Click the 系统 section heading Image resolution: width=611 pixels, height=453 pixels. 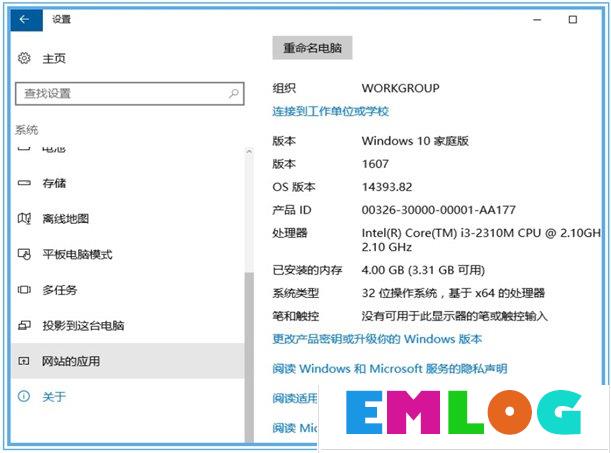pos(26,130)
